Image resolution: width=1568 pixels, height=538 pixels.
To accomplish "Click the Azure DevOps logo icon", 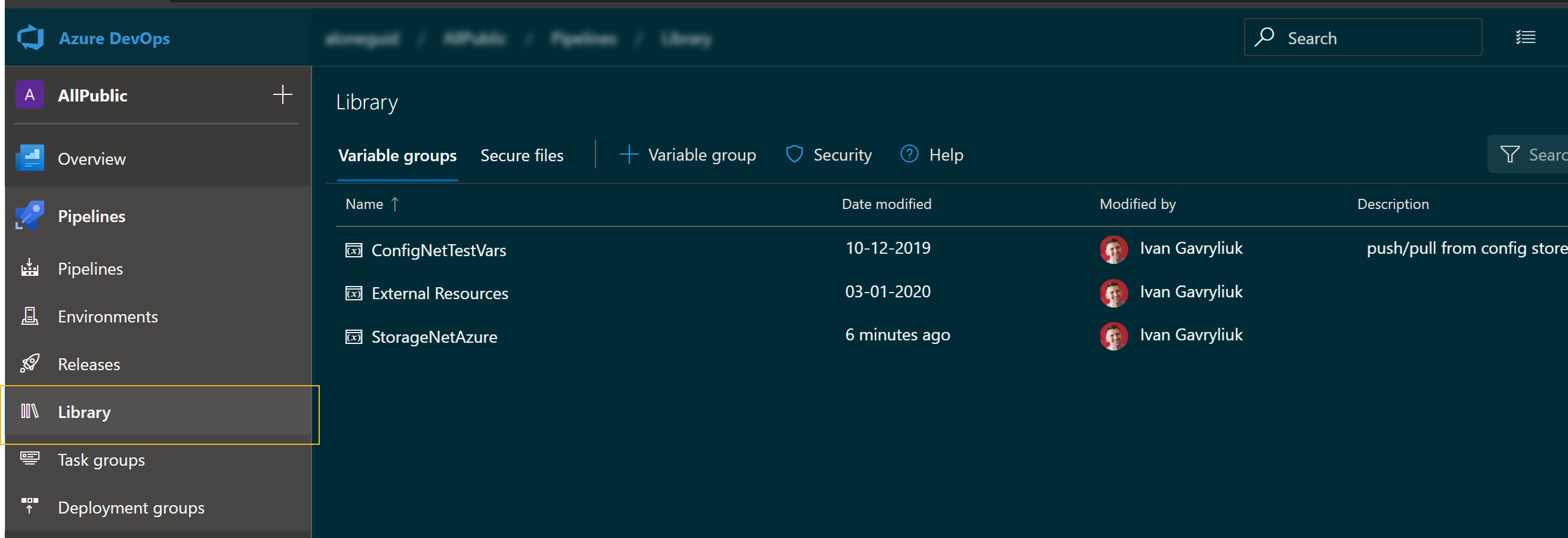I will 30,38.
